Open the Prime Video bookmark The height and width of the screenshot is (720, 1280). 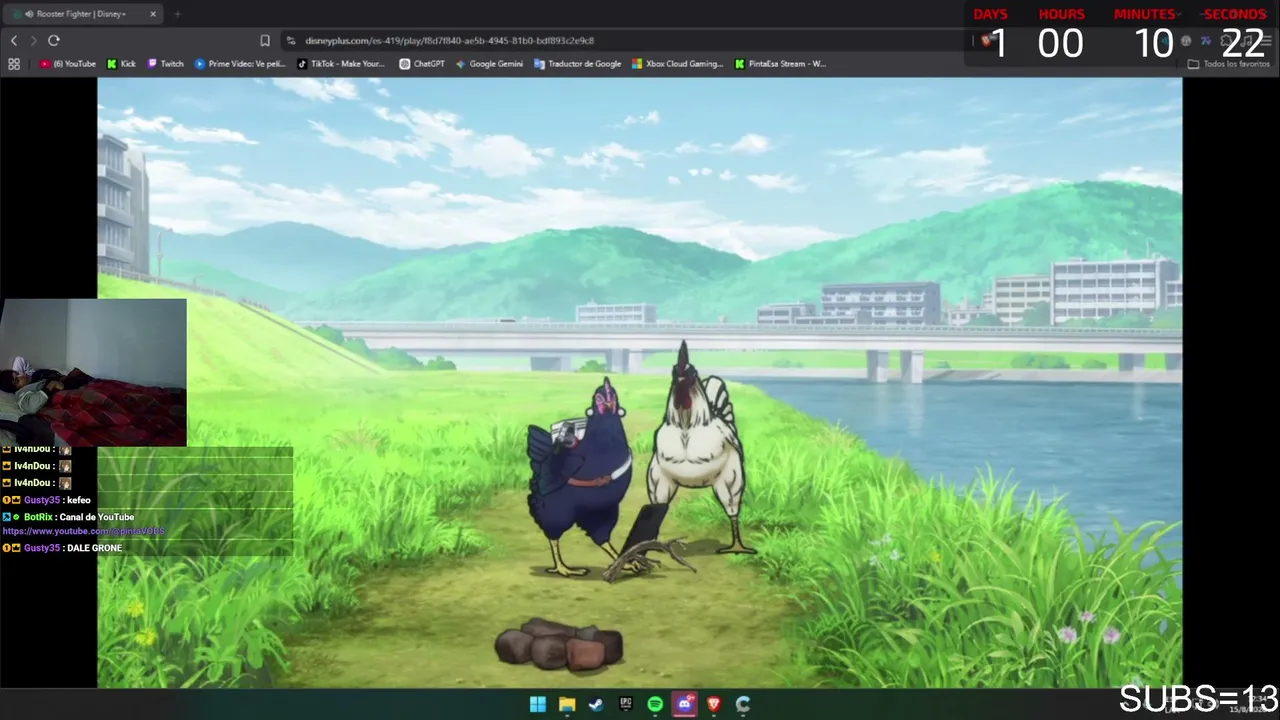pos(240,64)
